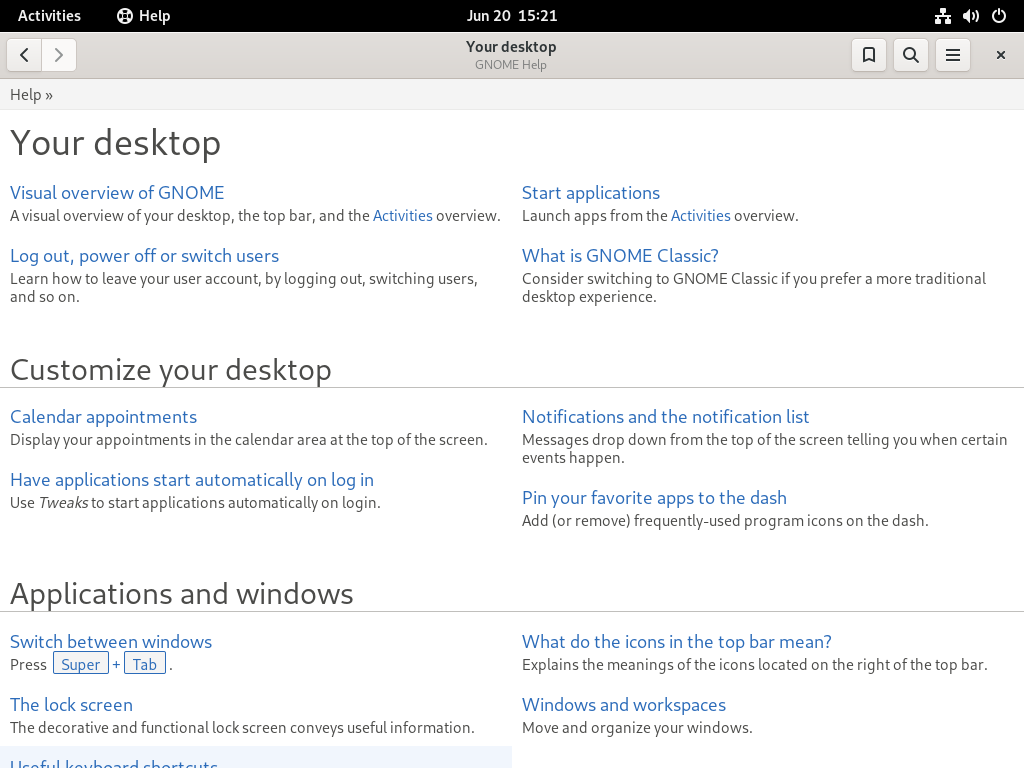Click the volume speaker icon
1024x768 pixels.
pyautogui.click(x=970, y=16)
